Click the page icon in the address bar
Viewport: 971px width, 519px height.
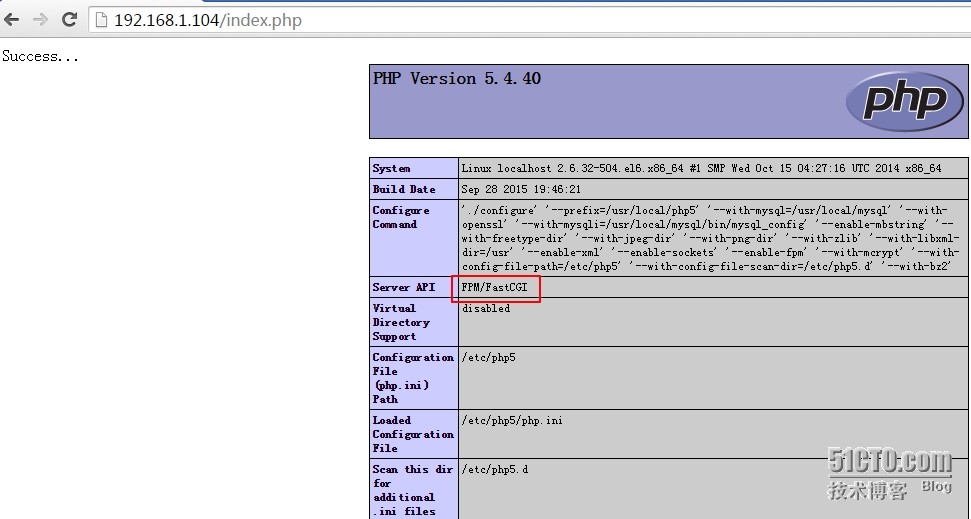(x=102, y=20)
